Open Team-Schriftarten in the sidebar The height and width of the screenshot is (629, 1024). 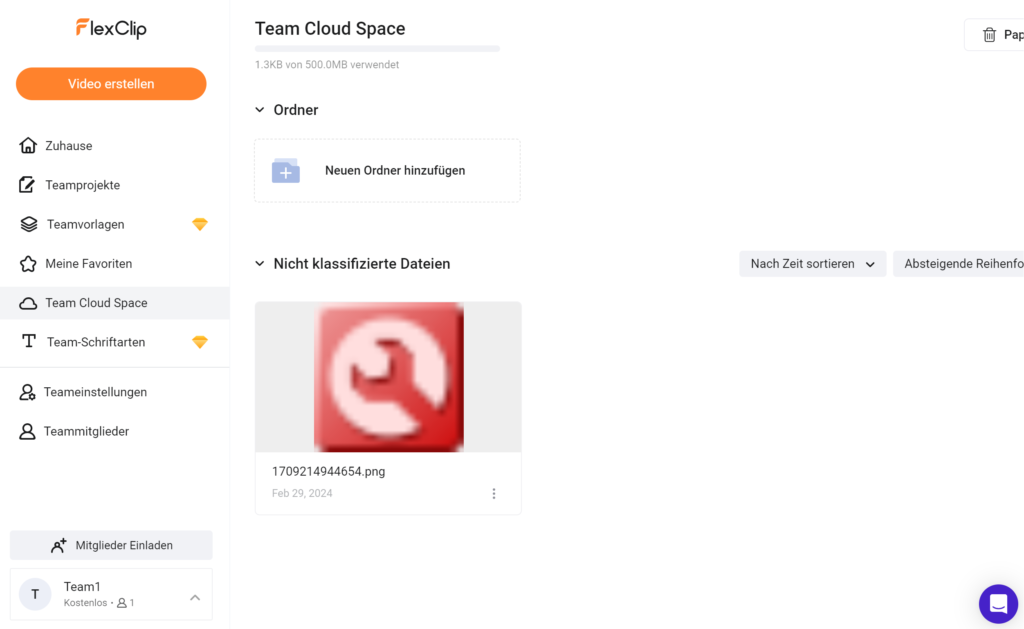(x=115, y=342)
